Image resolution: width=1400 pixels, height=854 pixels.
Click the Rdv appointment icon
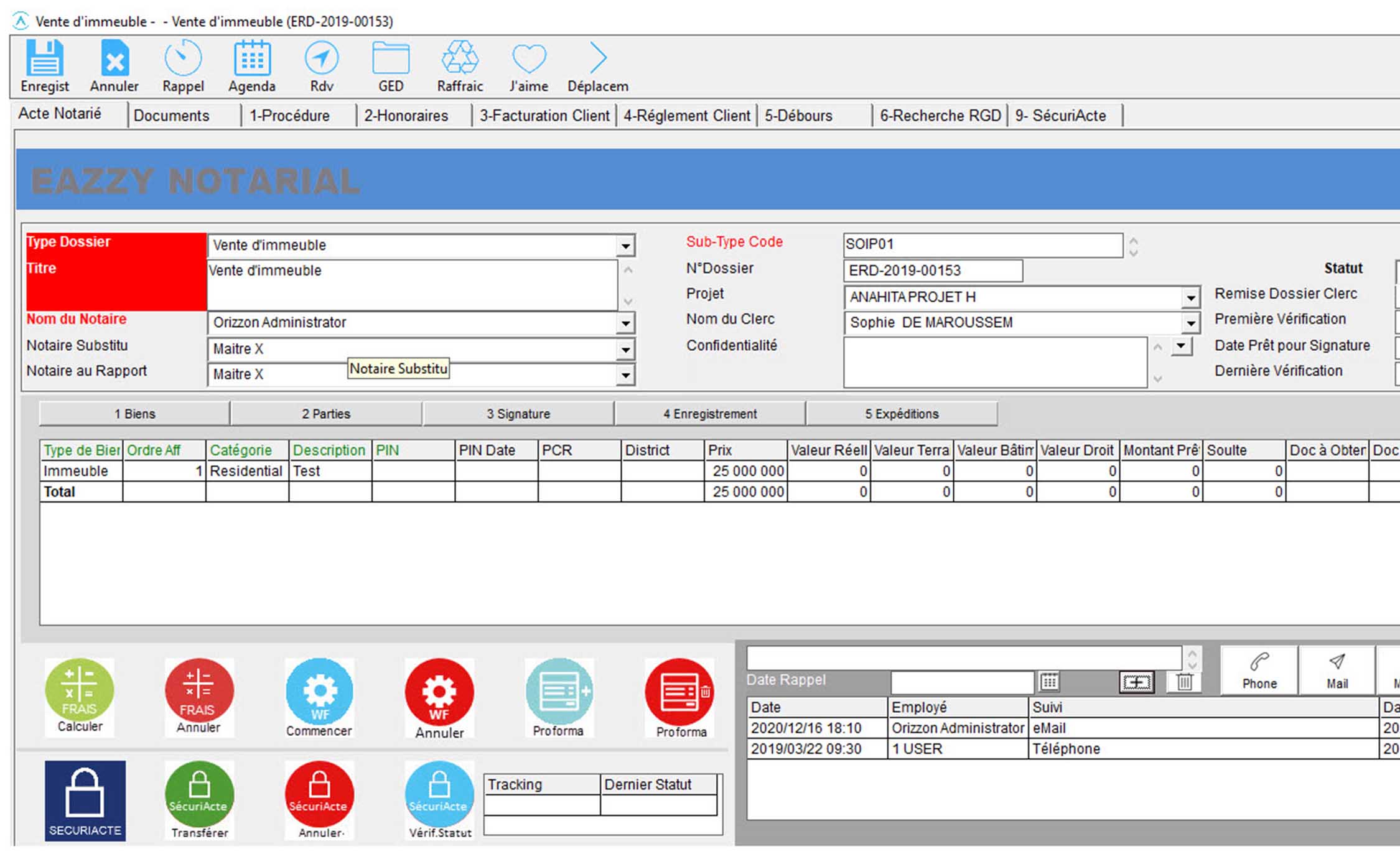coord(322,58)
